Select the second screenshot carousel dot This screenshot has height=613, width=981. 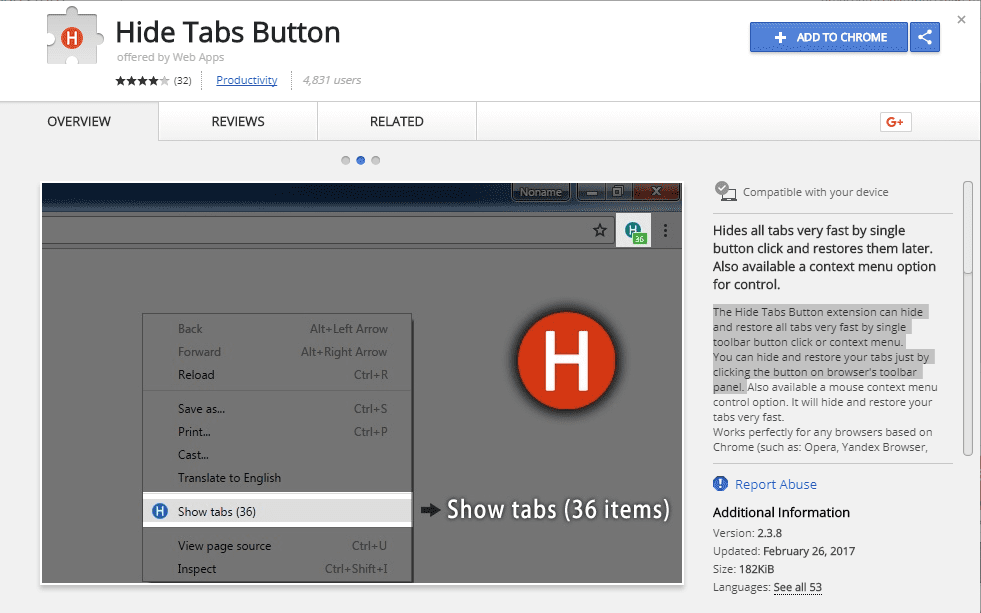pos(360,160)
